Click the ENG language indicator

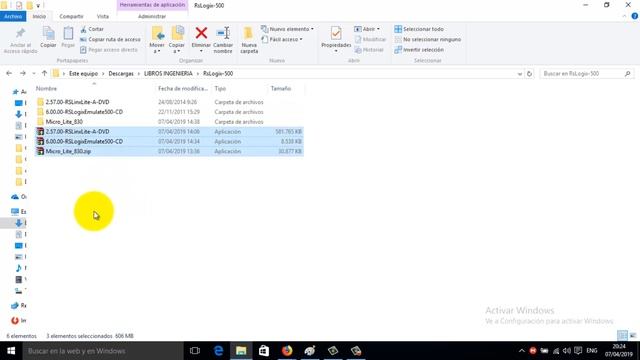pyautogui.click(x=592, y=351)
